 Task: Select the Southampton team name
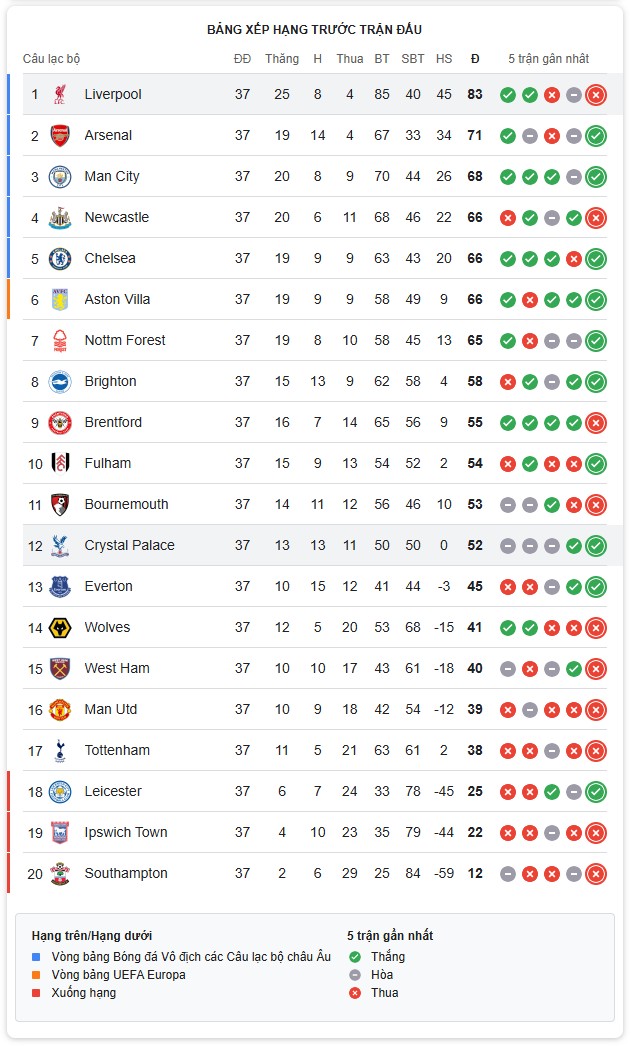coord(126,873)
